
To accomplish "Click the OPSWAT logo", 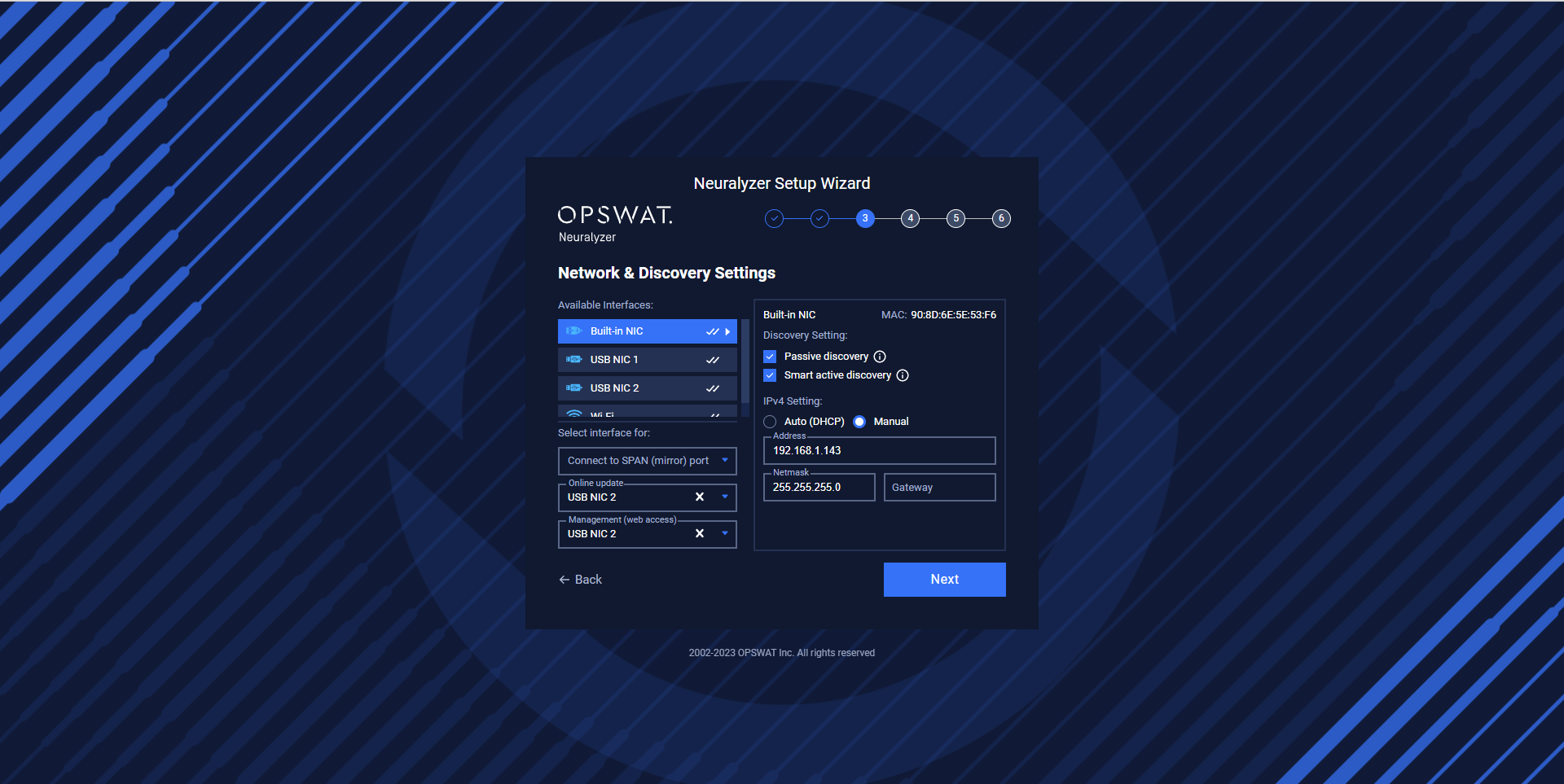I will tap(615, 215).
